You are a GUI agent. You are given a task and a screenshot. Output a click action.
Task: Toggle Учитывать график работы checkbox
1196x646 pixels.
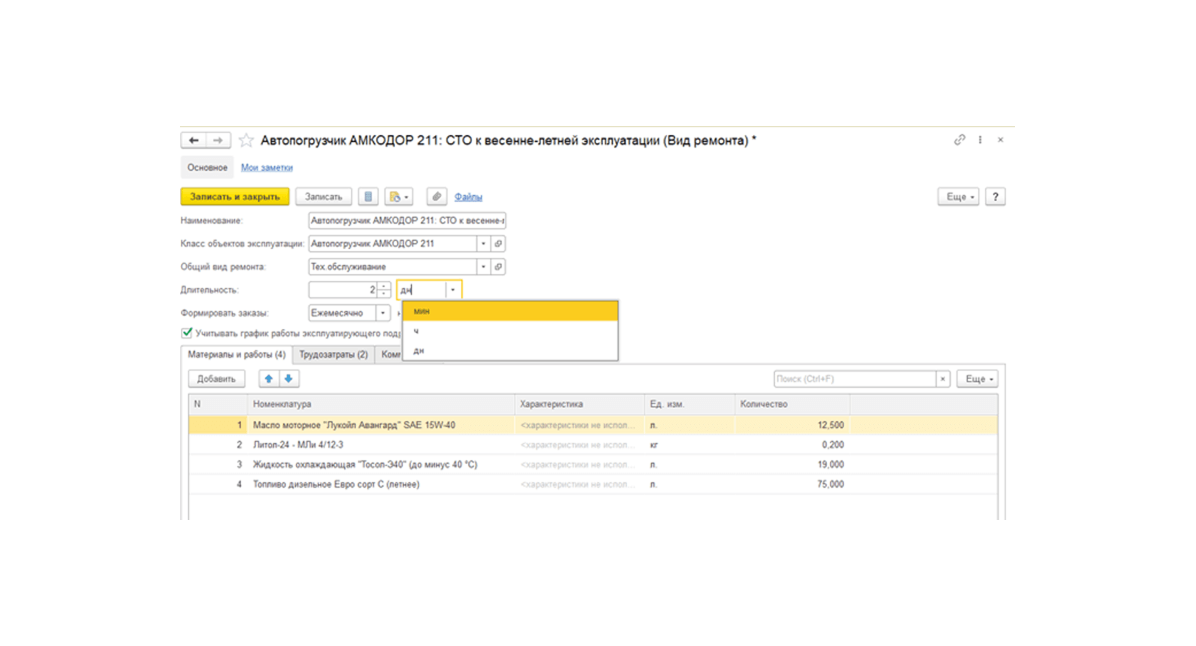[187, 333]
